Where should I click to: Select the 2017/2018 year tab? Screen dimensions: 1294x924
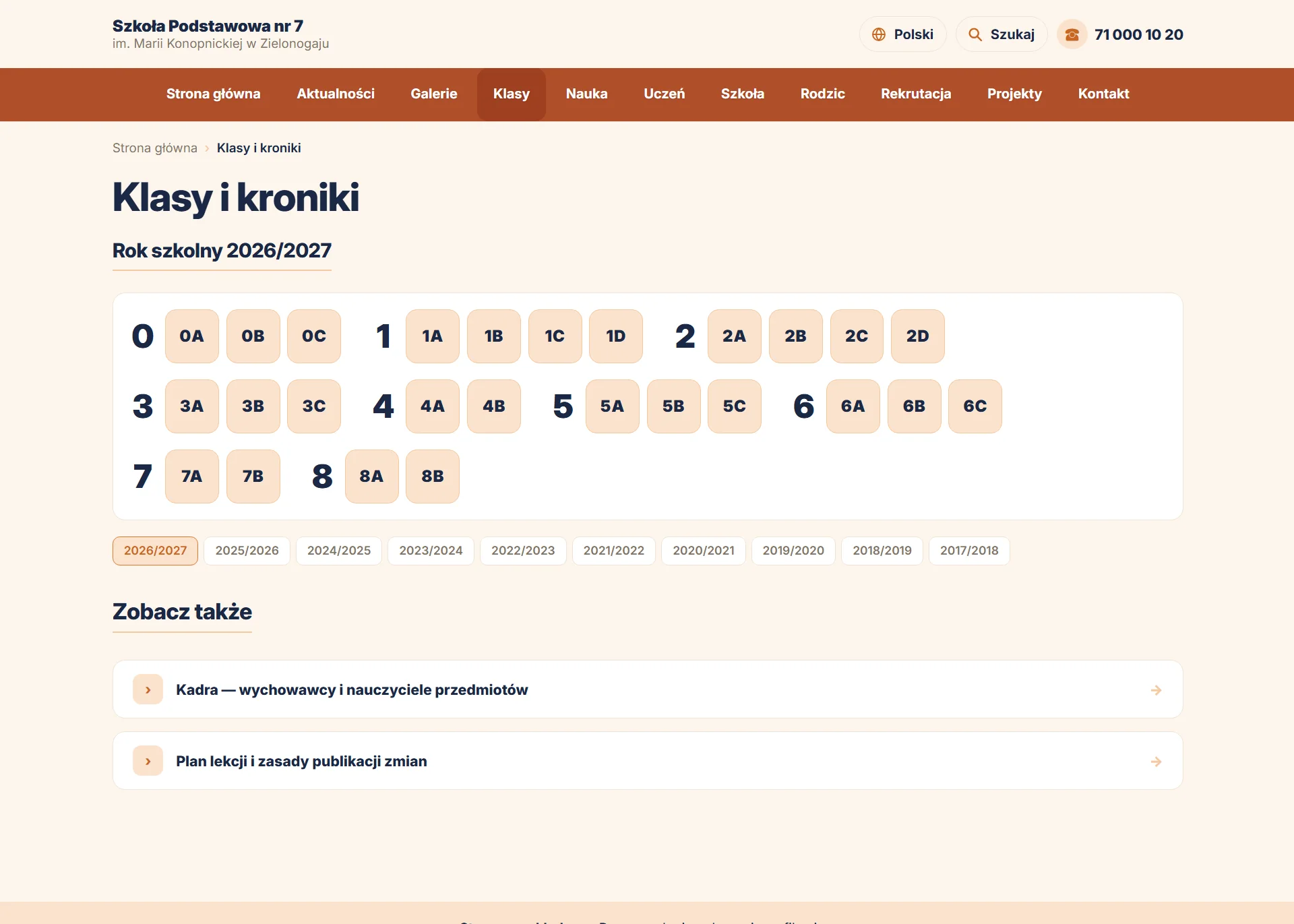coord(969,551)
